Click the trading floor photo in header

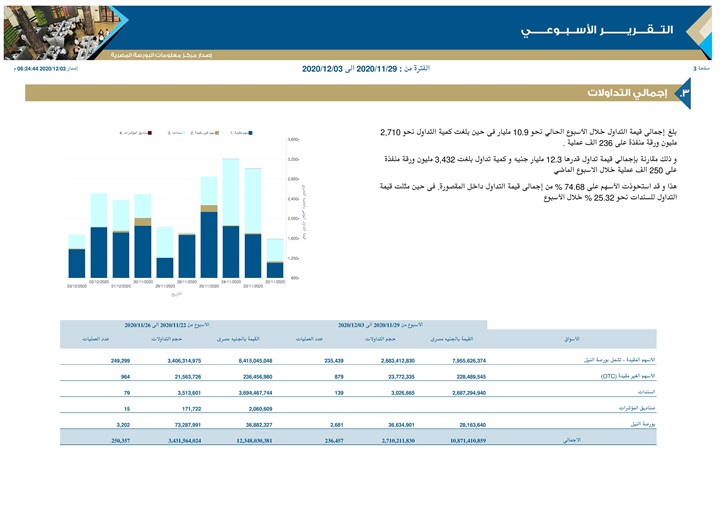(x=60, y=33)
